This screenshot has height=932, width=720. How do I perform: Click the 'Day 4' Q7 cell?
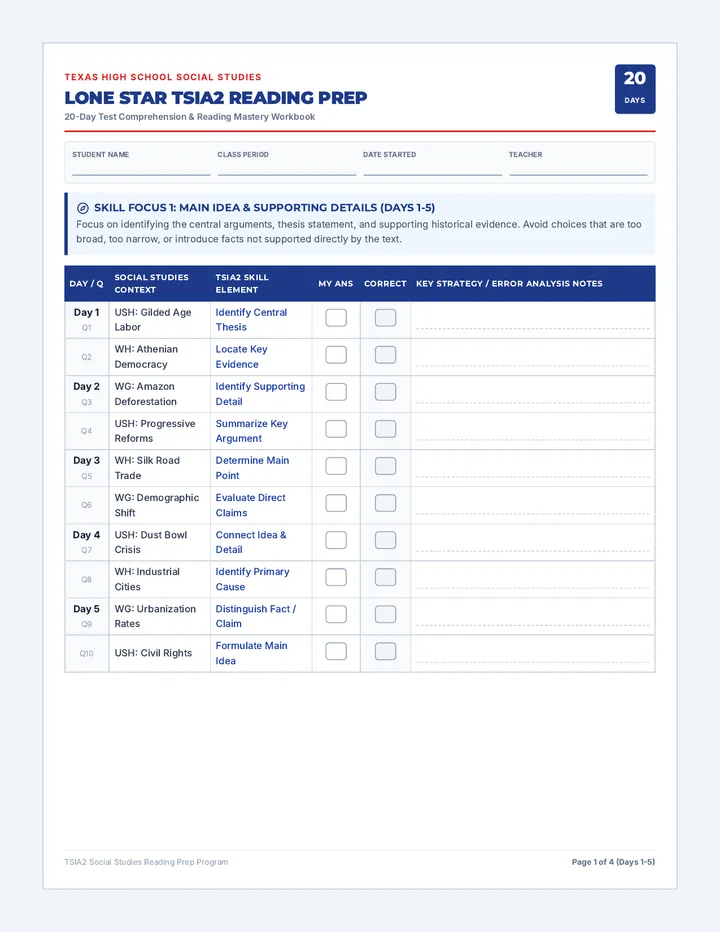click(87, 542)
